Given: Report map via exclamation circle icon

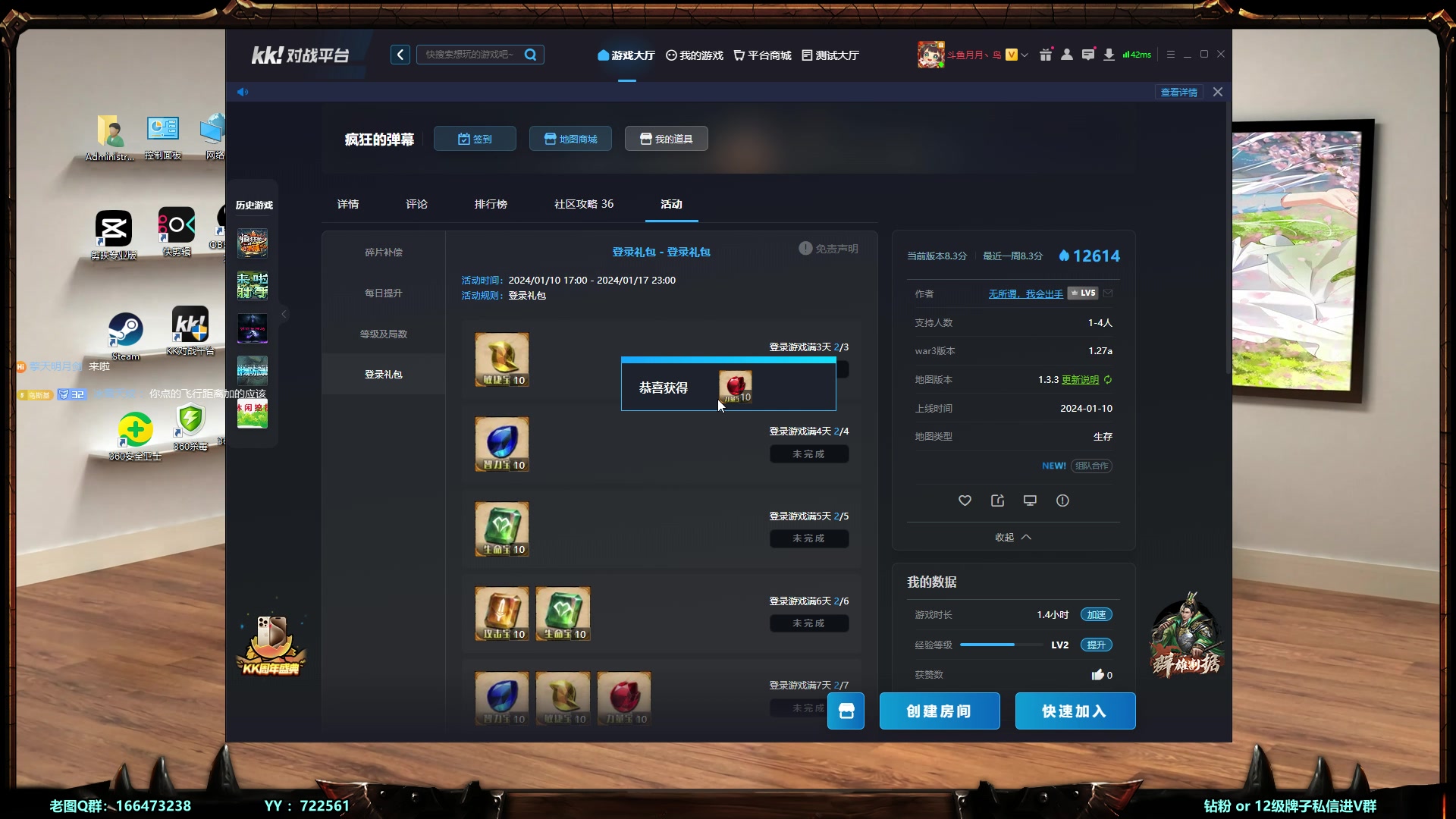Looking at the screenshot, I should [1062, 500].
